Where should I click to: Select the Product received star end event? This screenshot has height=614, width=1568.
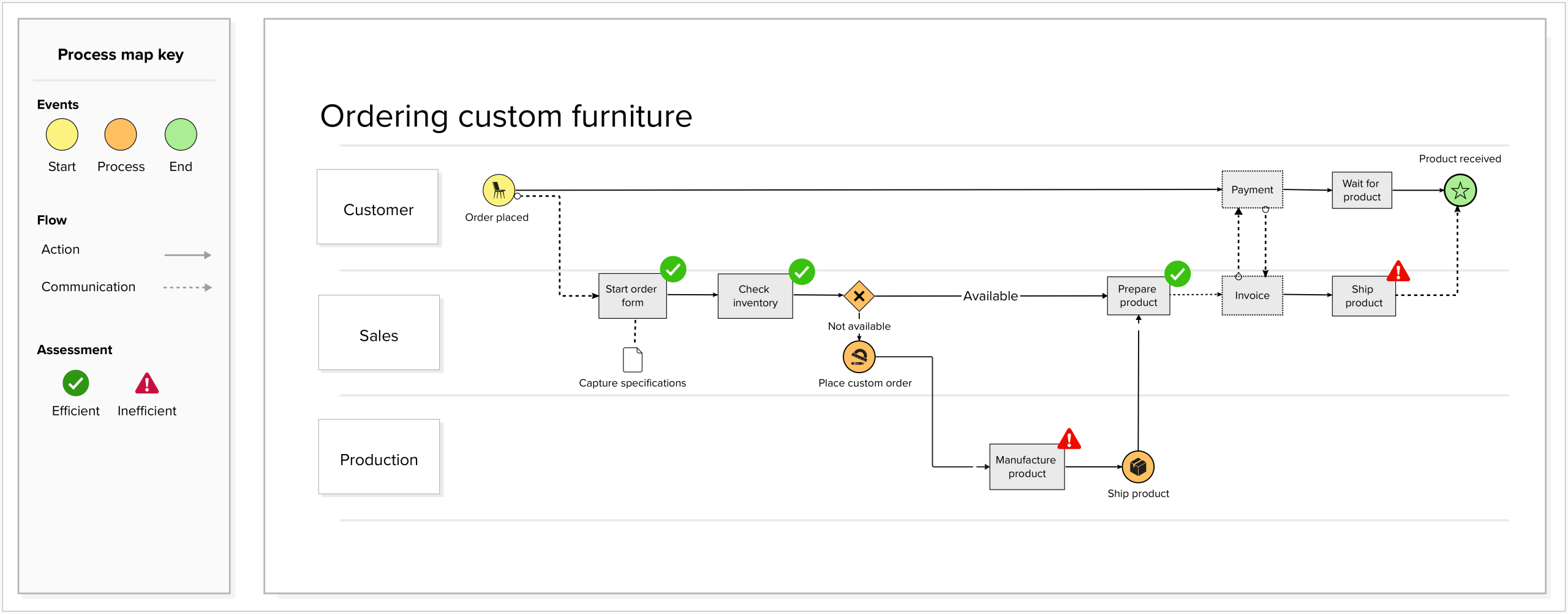[1460, 191]
